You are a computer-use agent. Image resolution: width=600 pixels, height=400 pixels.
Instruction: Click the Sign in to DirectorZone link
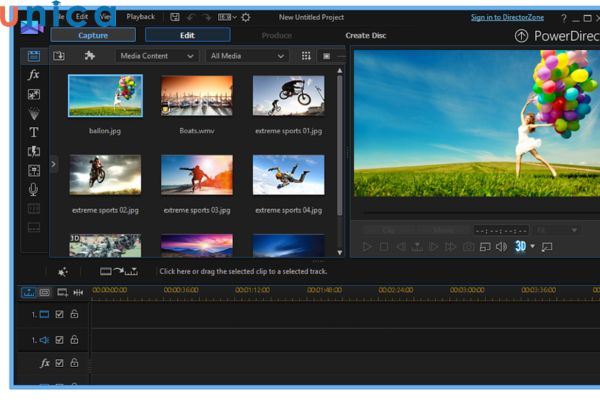(508, 17)
